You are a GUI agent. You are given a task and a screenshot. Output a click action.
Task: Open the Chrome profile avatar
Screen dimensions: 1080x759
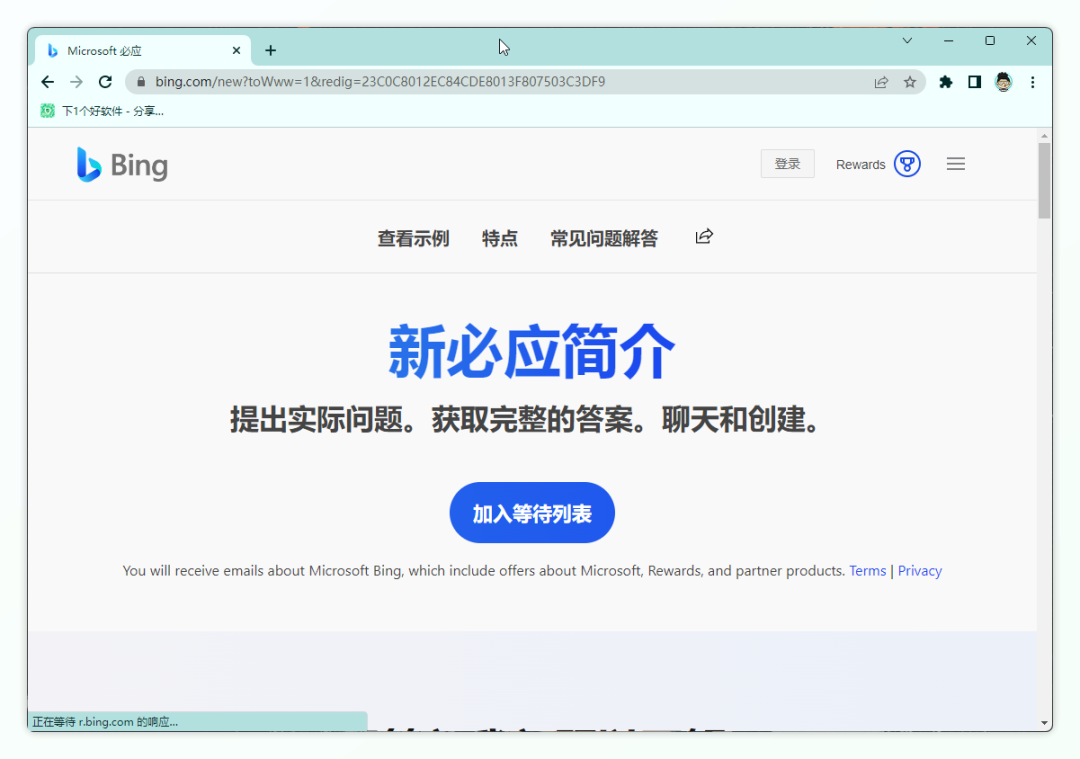coord(1004,82)
